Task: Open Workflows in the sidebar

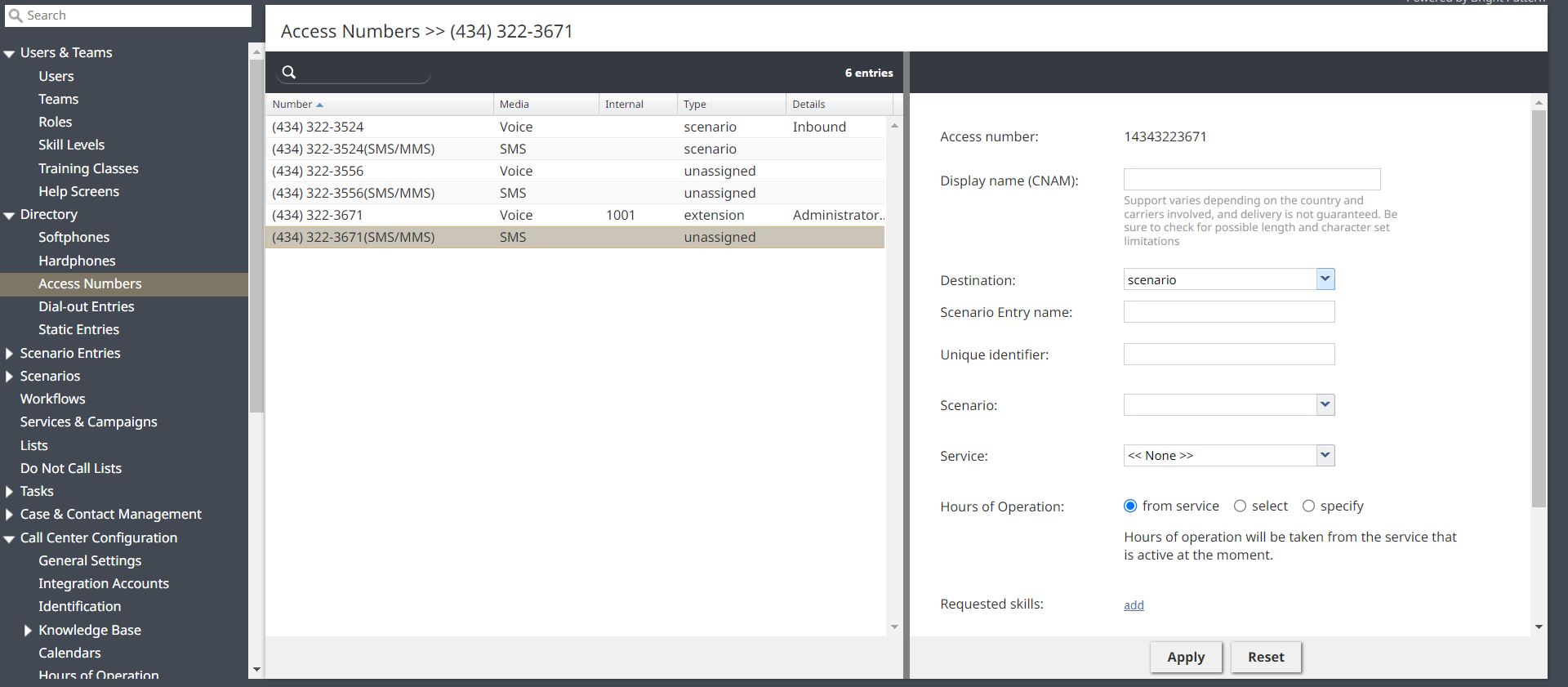Action: point(52,399)
